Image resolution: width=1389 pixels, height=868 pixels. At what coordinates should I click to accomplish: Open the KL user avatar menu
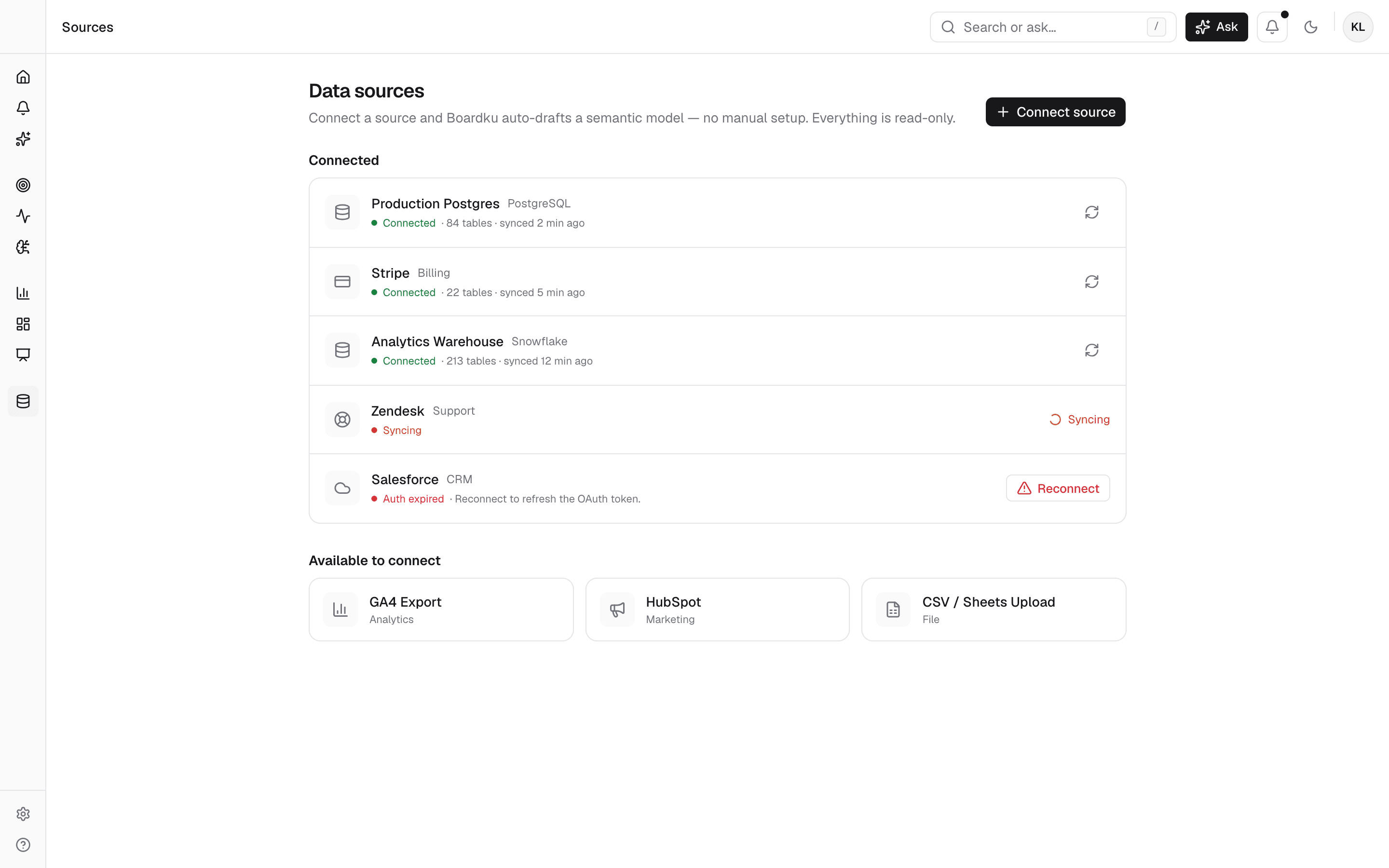point(1358,27)
